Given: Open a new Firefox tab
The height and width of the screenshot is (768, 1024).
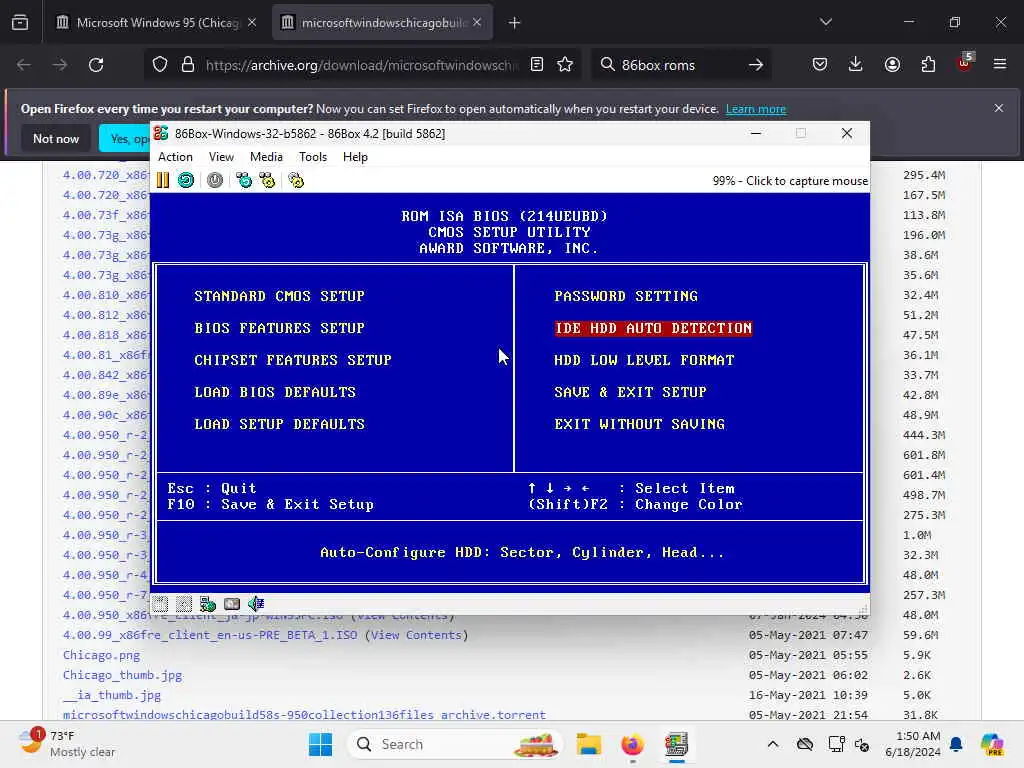Looking at the screenshot, I should pos(515,23).
